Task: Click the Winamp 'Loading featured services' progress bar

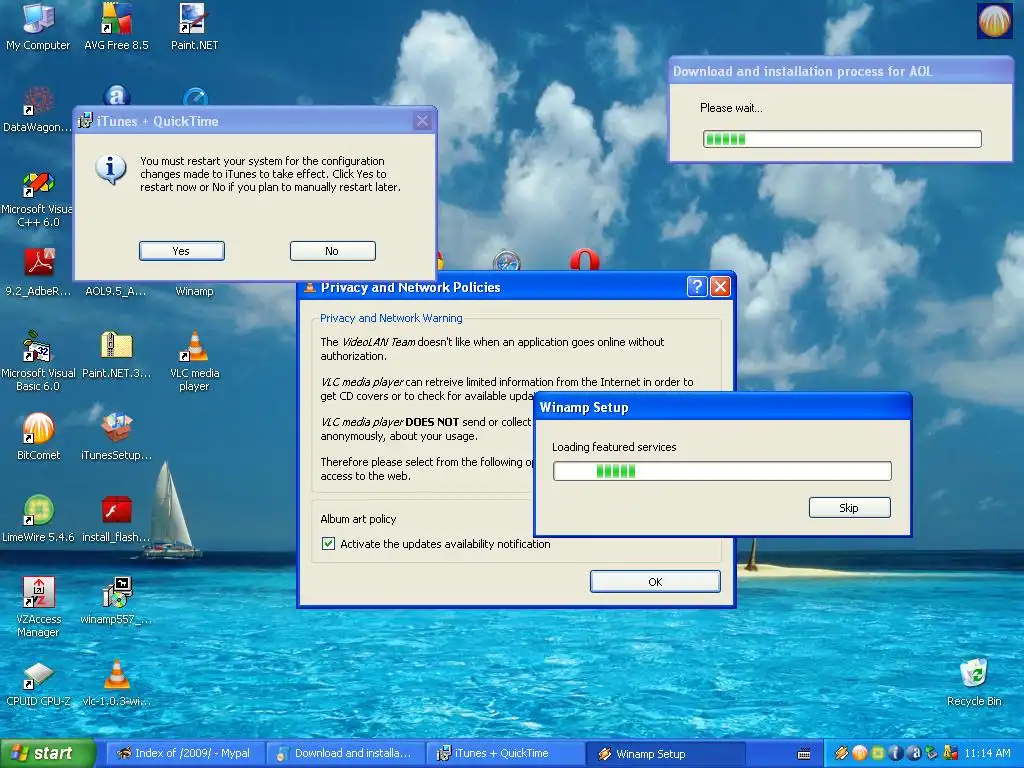Action: coord(722,471)
